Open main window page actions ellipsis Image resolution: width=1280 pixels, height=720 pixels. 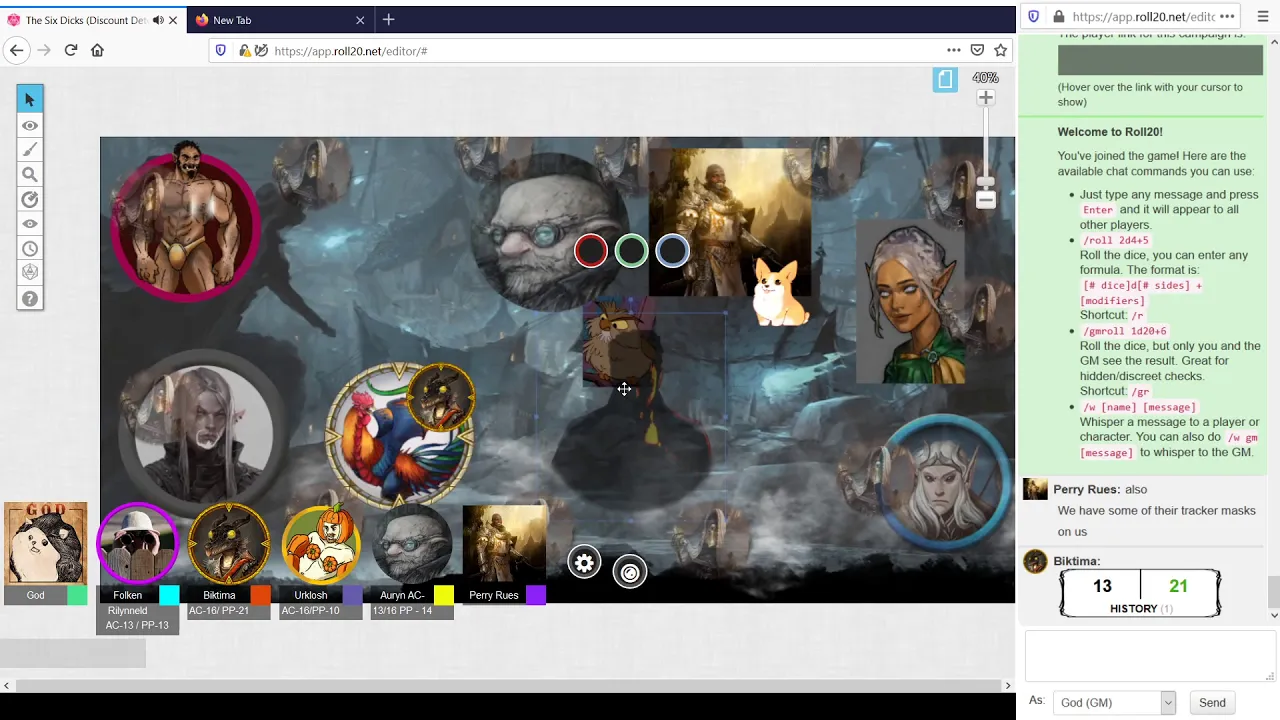(x=954, y=50)
